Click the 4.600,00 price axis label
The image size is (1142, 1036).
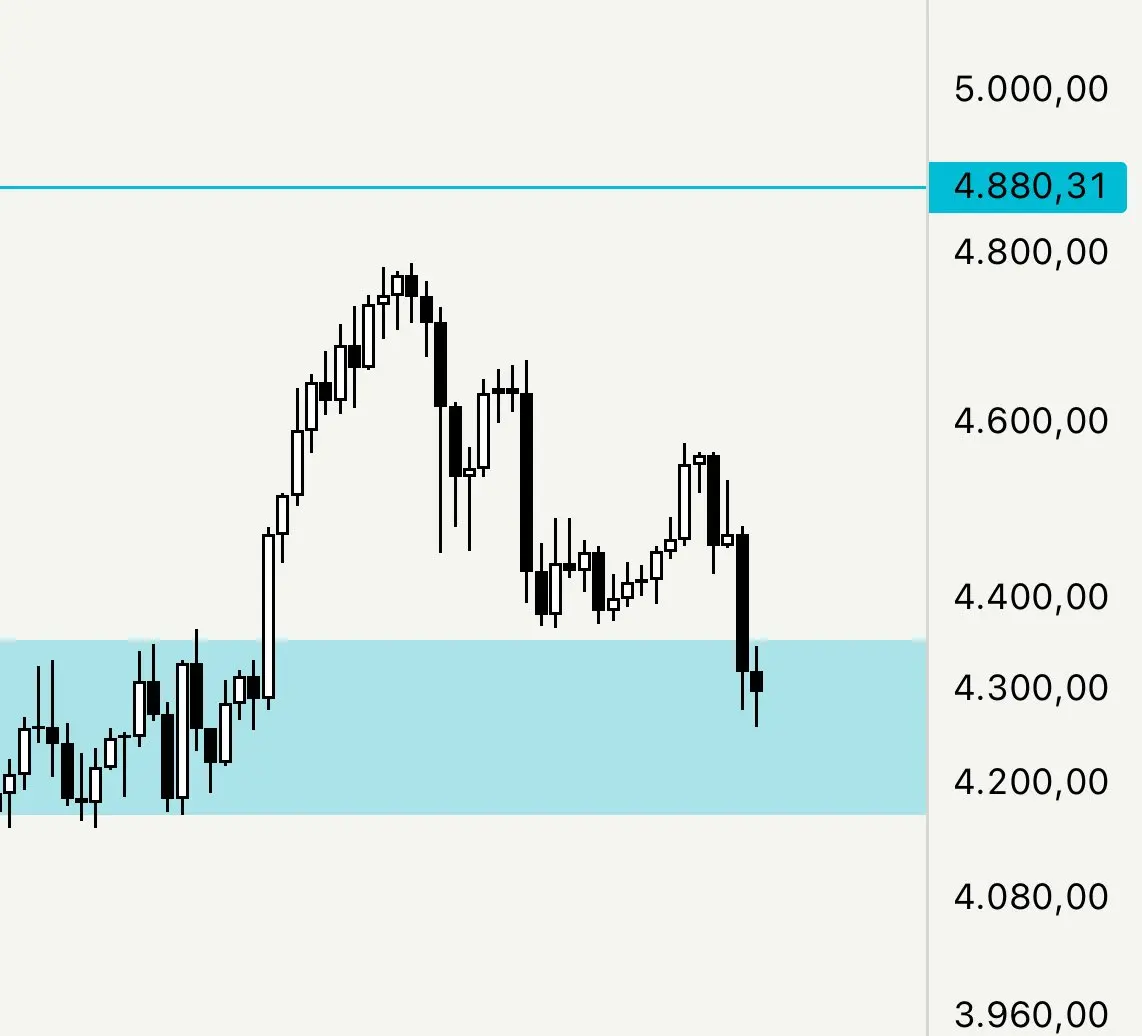1031,421
